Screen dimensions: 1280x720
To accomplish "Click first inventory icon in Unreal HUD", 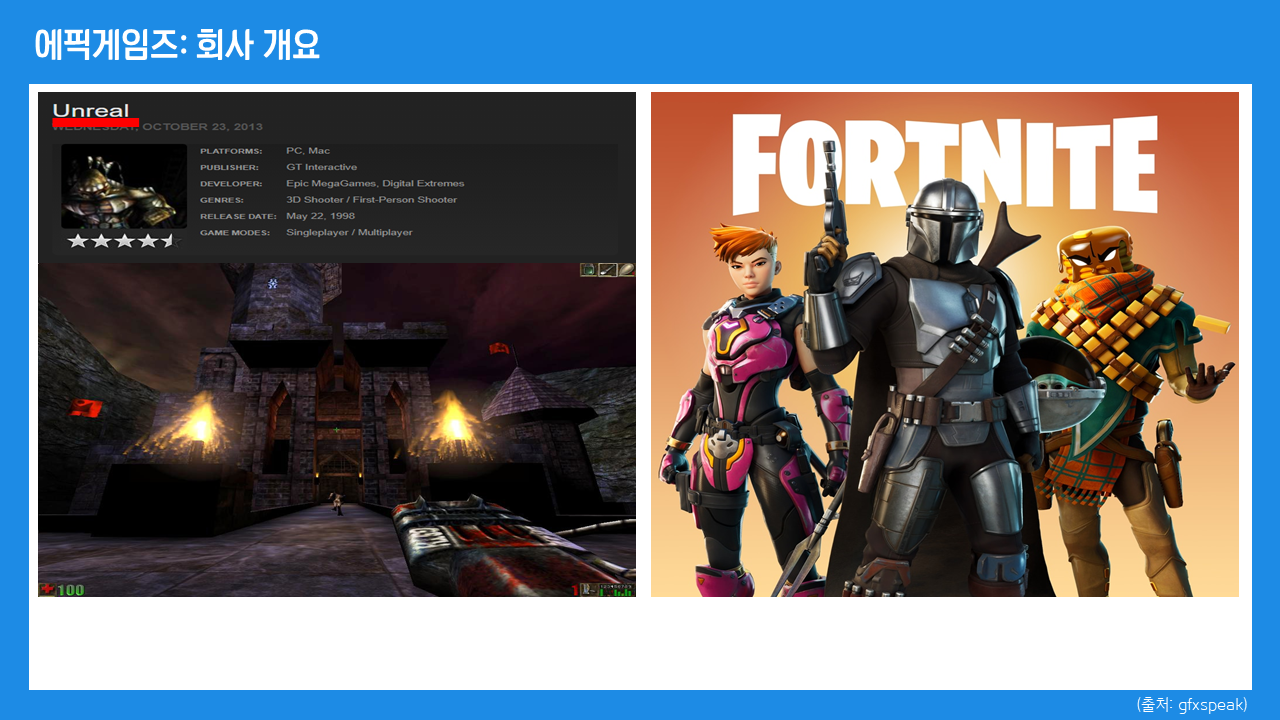I will coord(588,269).
